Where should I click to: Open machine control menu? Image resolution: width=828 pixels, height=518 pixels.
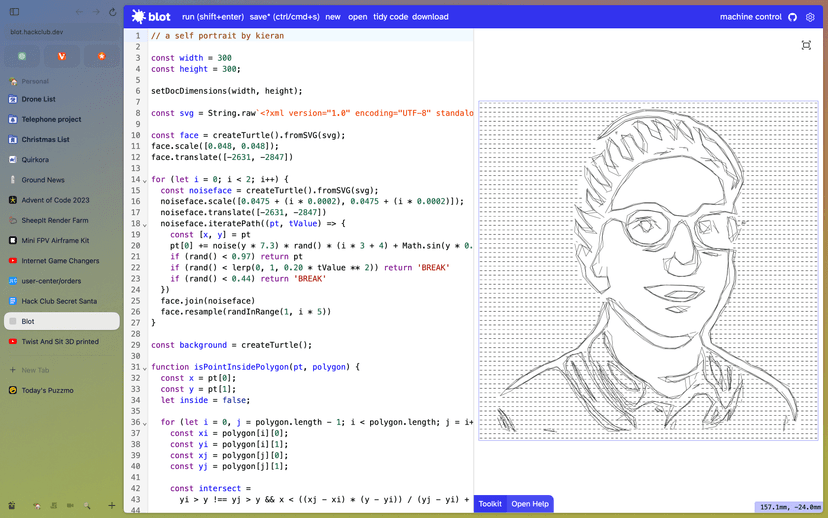[750, 17]
